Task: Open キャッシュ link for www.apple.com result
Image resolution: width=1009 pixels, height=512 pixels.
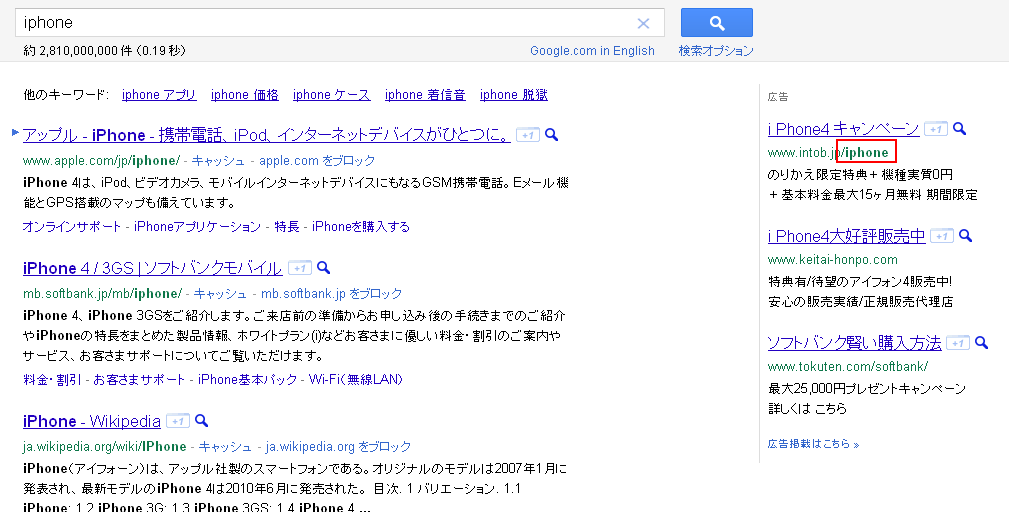Action: (218, 160)
